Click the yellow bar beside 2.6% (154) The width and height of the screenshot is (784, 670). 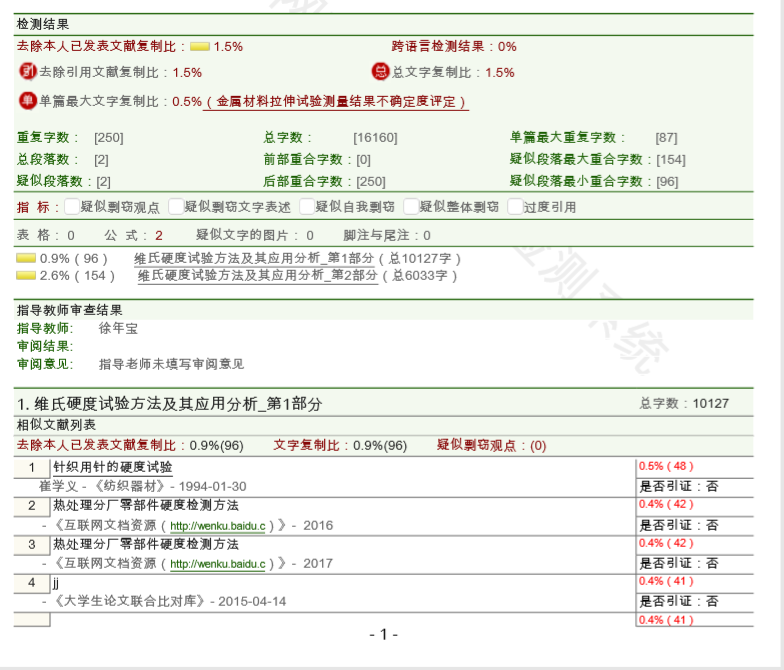click(26, 275)
